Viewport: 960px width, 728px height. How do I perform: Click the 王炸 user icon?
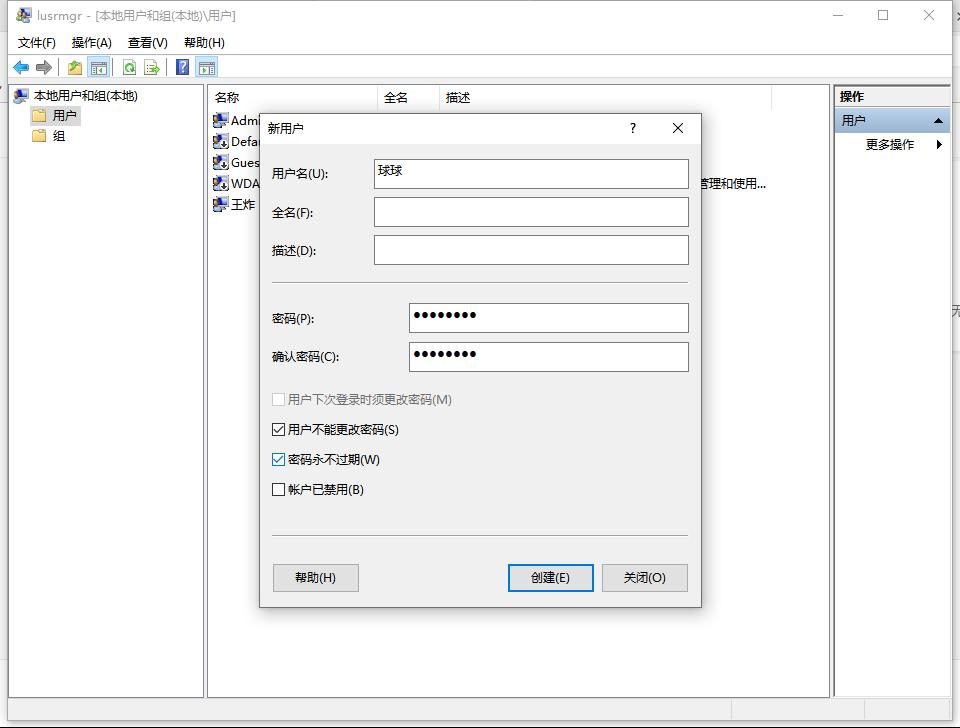(220, 204)
